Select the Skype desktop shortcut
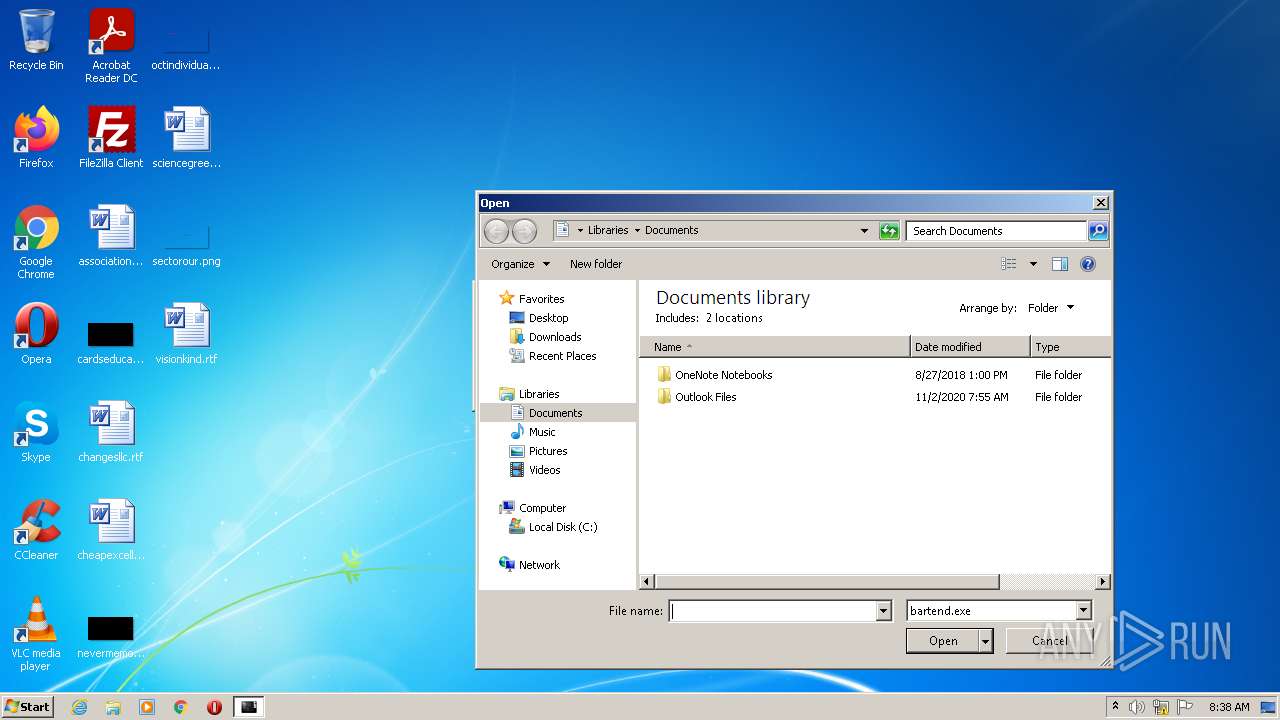The width and height of the screenshot is (1280, 720). coord(36,432)
